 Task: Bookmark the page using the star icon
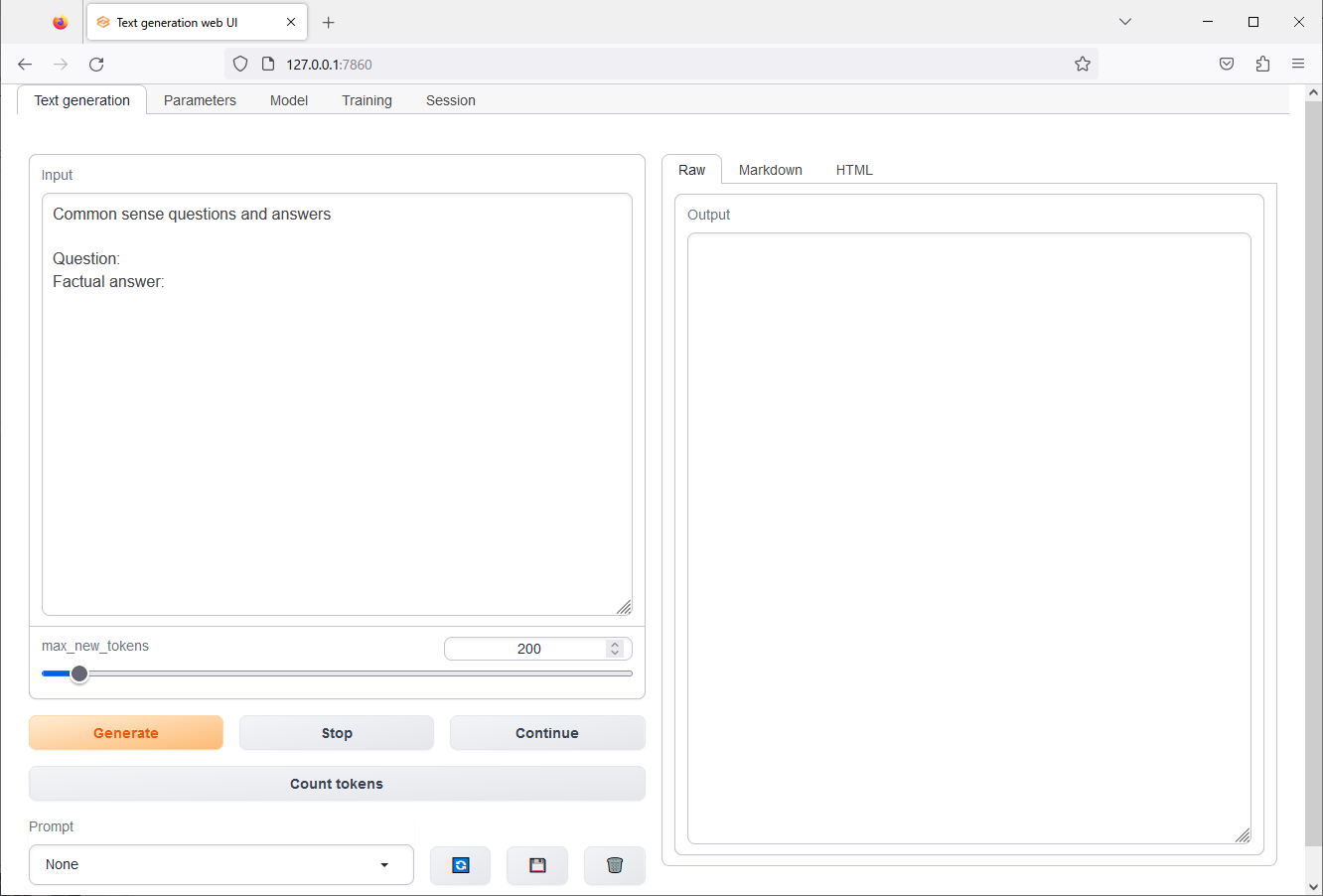click(1082, 63)
